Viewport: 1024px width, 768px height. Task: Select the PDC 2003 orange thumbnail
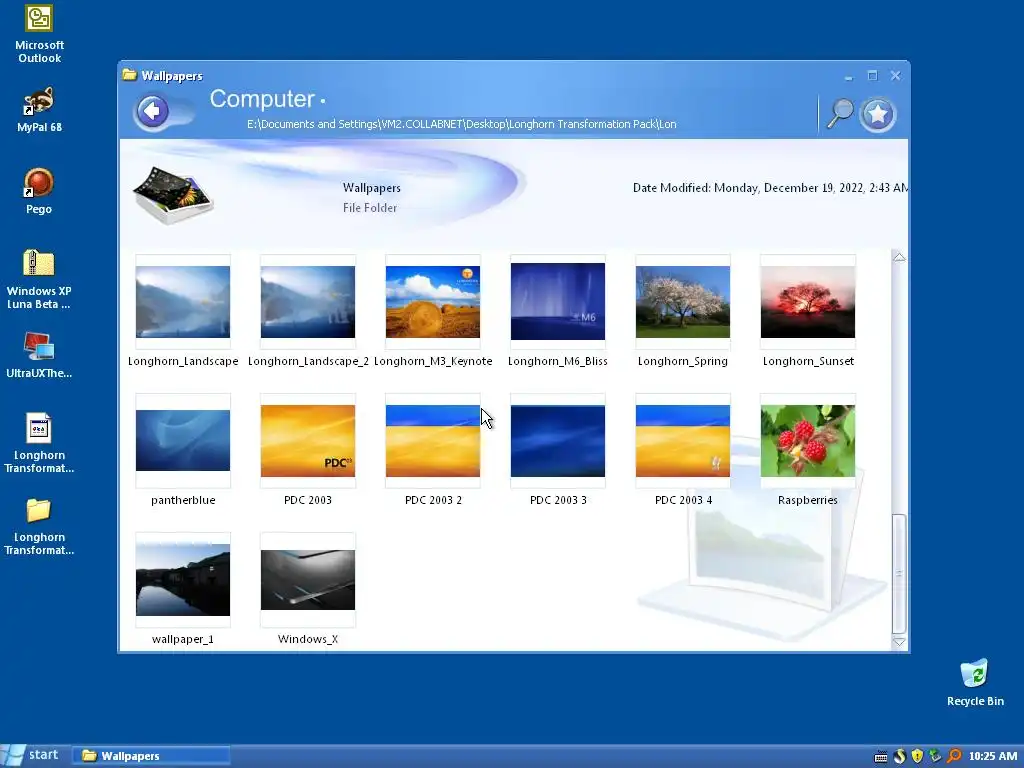coord(308,441)
